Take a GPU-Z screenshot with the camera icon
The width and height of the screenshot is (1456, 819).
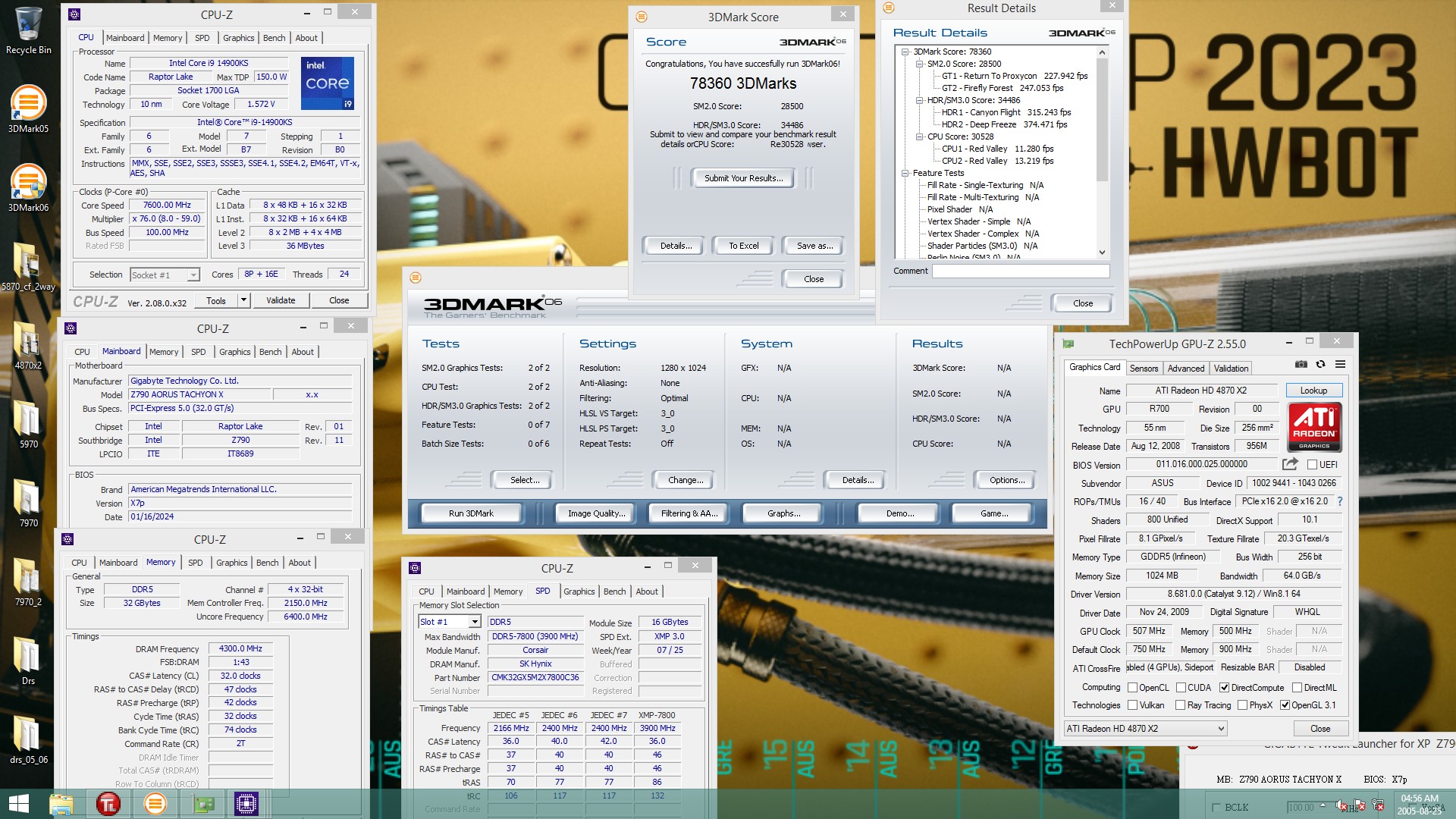pos(1301,364)
